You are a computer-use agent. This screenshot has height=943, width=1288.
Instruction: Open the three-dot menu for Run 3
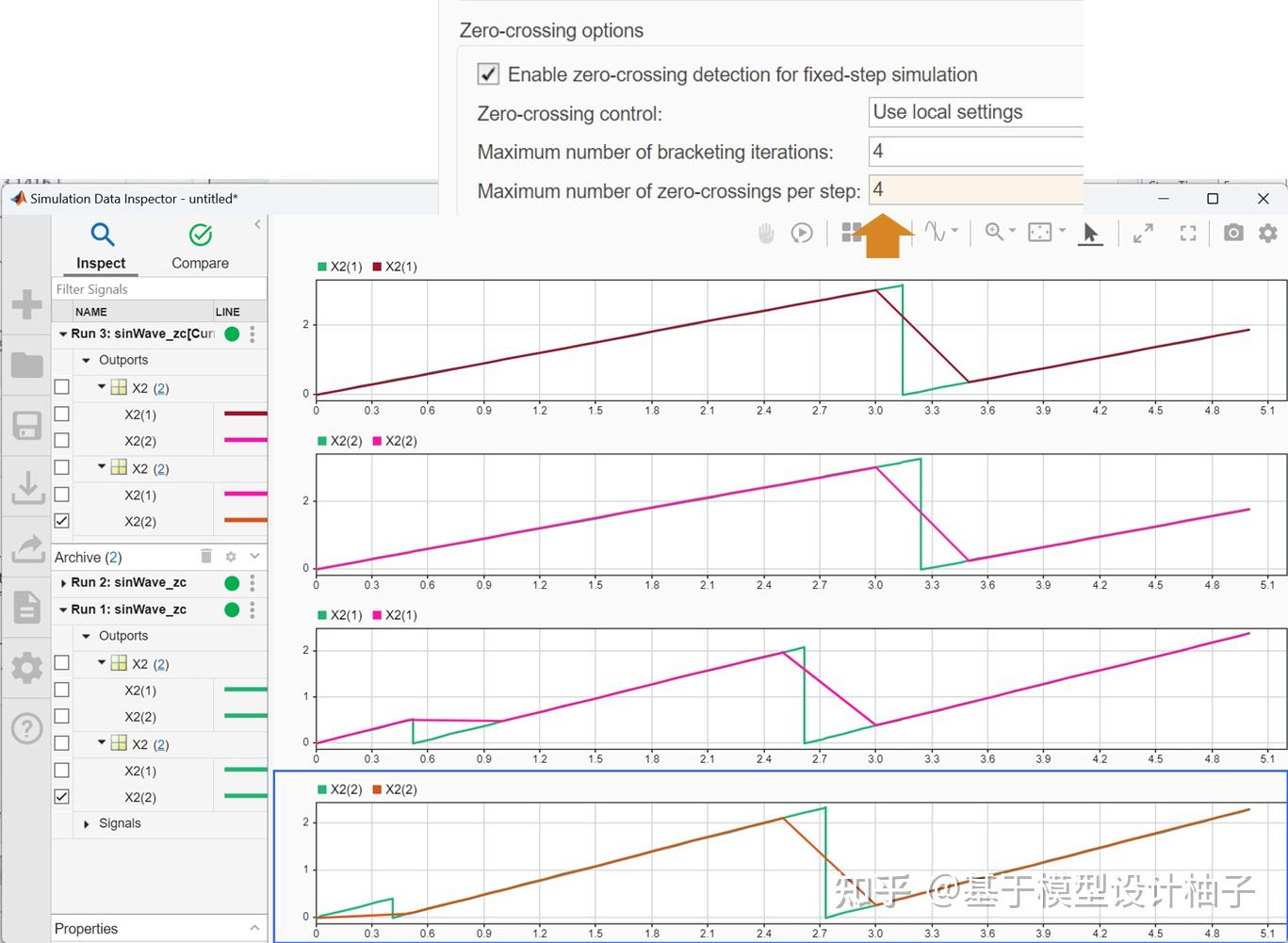pyautogui.click(x=253, y=333)
